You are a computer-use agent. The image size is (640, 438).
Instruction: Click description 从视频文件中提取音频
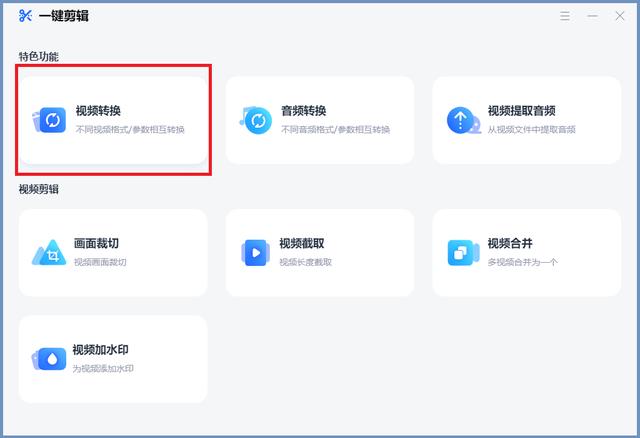532,129
